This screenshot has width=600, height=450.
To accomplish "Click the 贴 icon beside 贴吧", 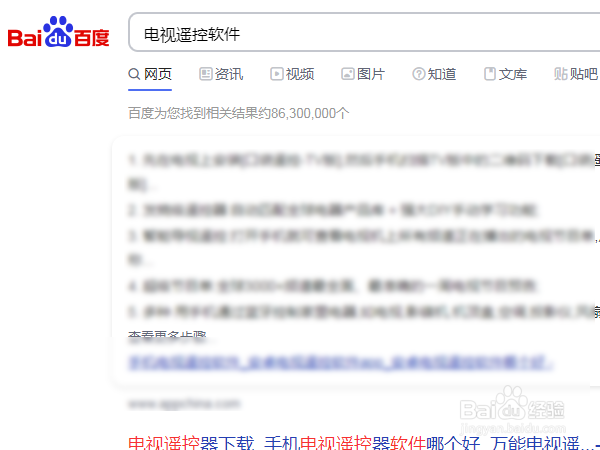I will pos(561,74).
